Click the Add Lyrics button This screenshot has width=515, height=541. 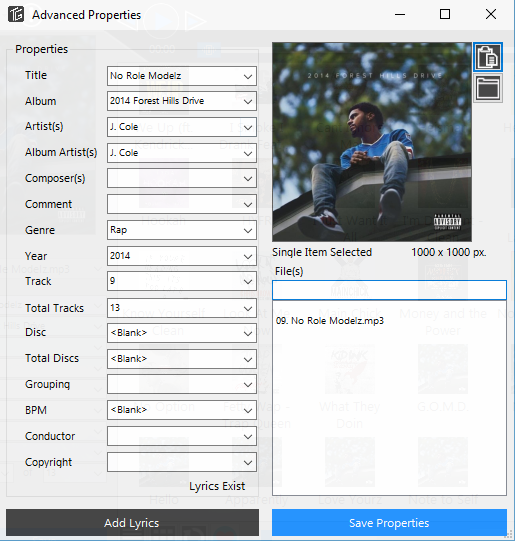coord(132,523)
